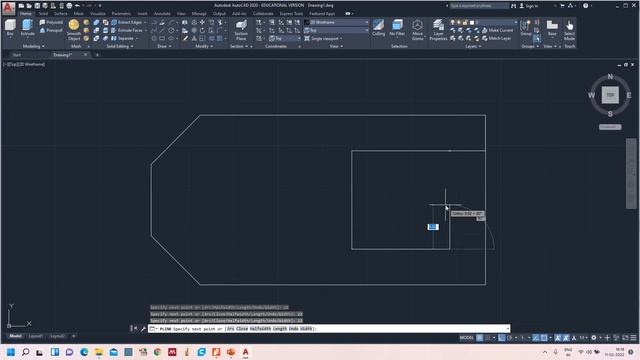
Task: Toggle grid display in status bar
Action: click(x=480, y=338)
